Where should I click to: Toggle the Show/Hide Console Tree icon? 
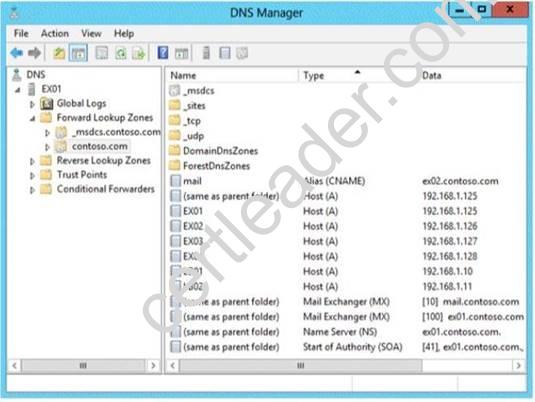78,53
